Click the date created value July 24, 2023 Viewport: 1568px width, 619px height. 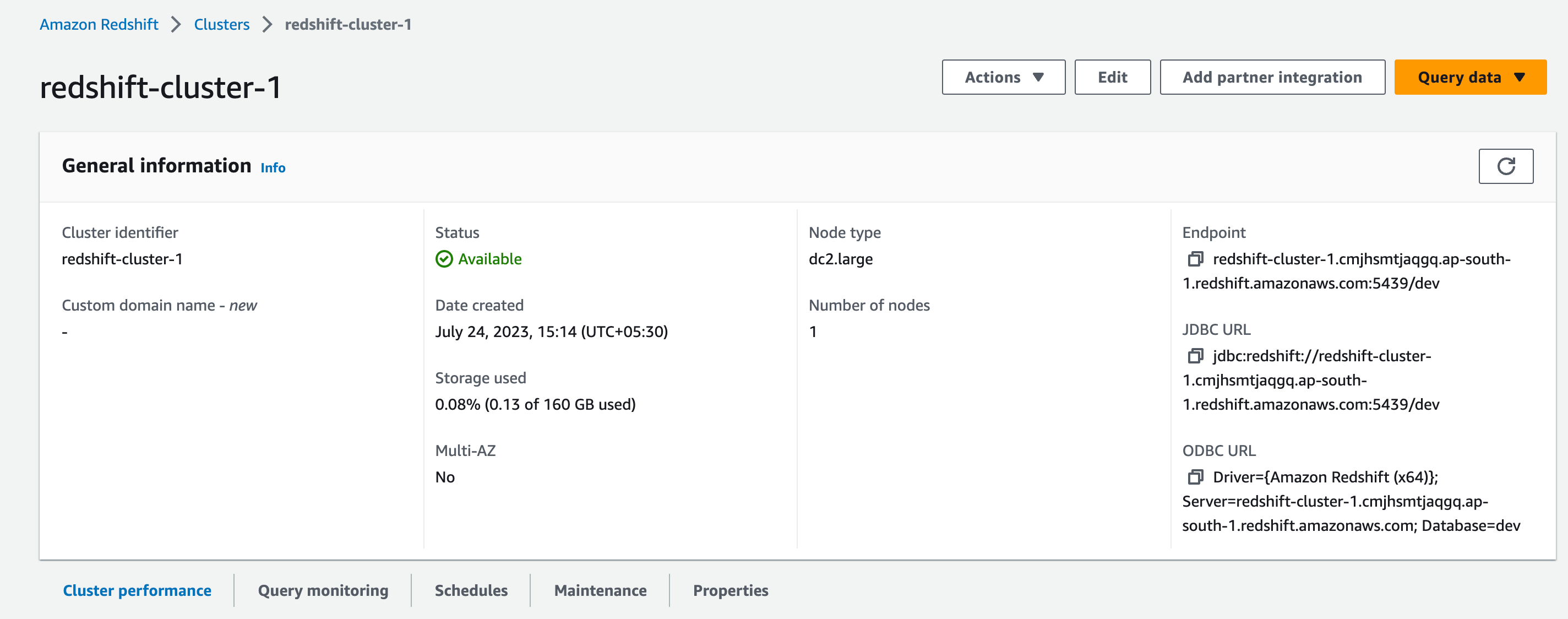click(552, 332)
